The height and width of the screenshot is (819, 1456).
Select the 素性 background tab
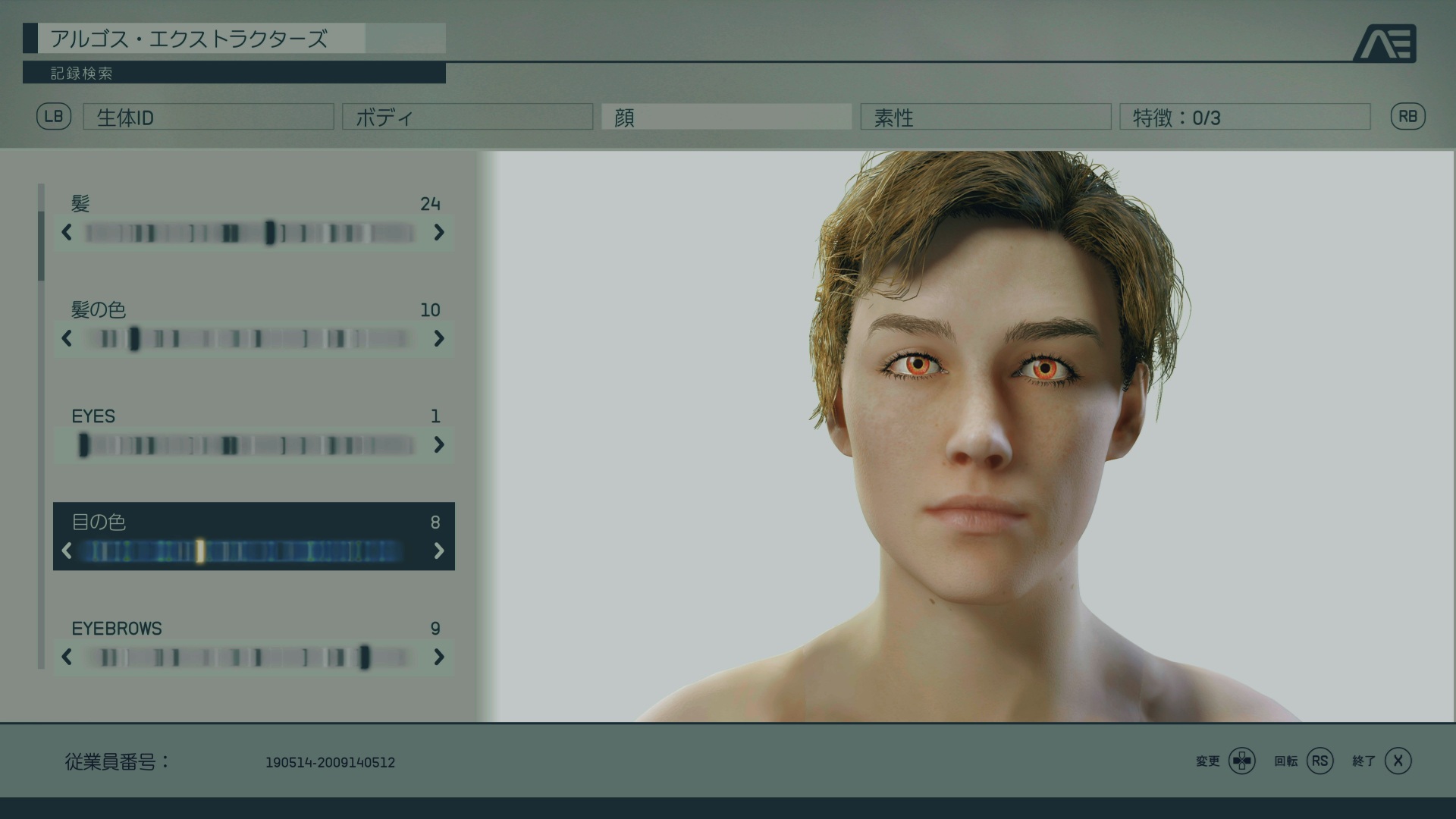point(985,118)
